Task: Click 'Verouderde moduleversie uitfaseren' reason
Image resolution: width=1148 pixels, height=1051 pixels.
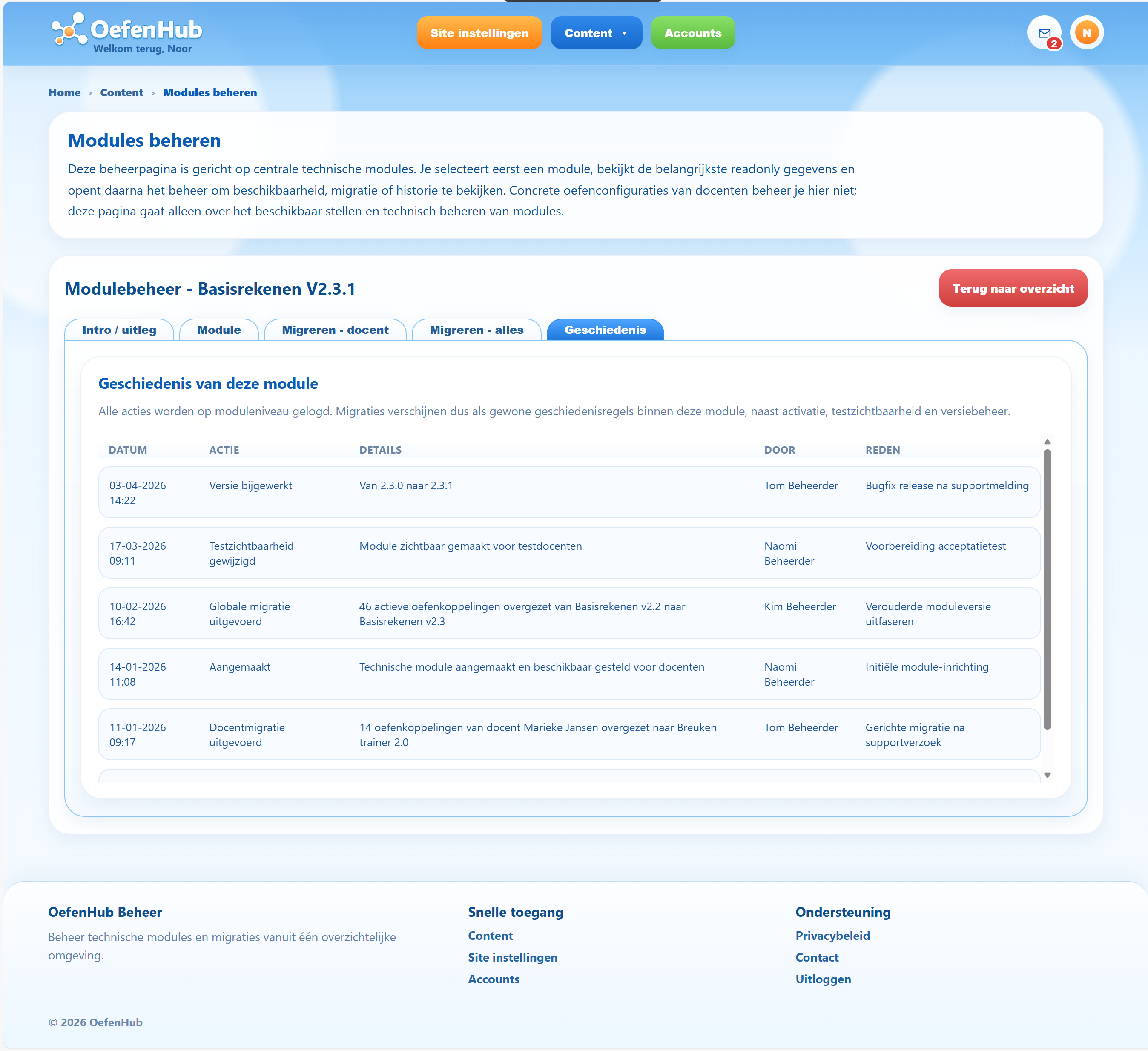Action: (927, 614)
